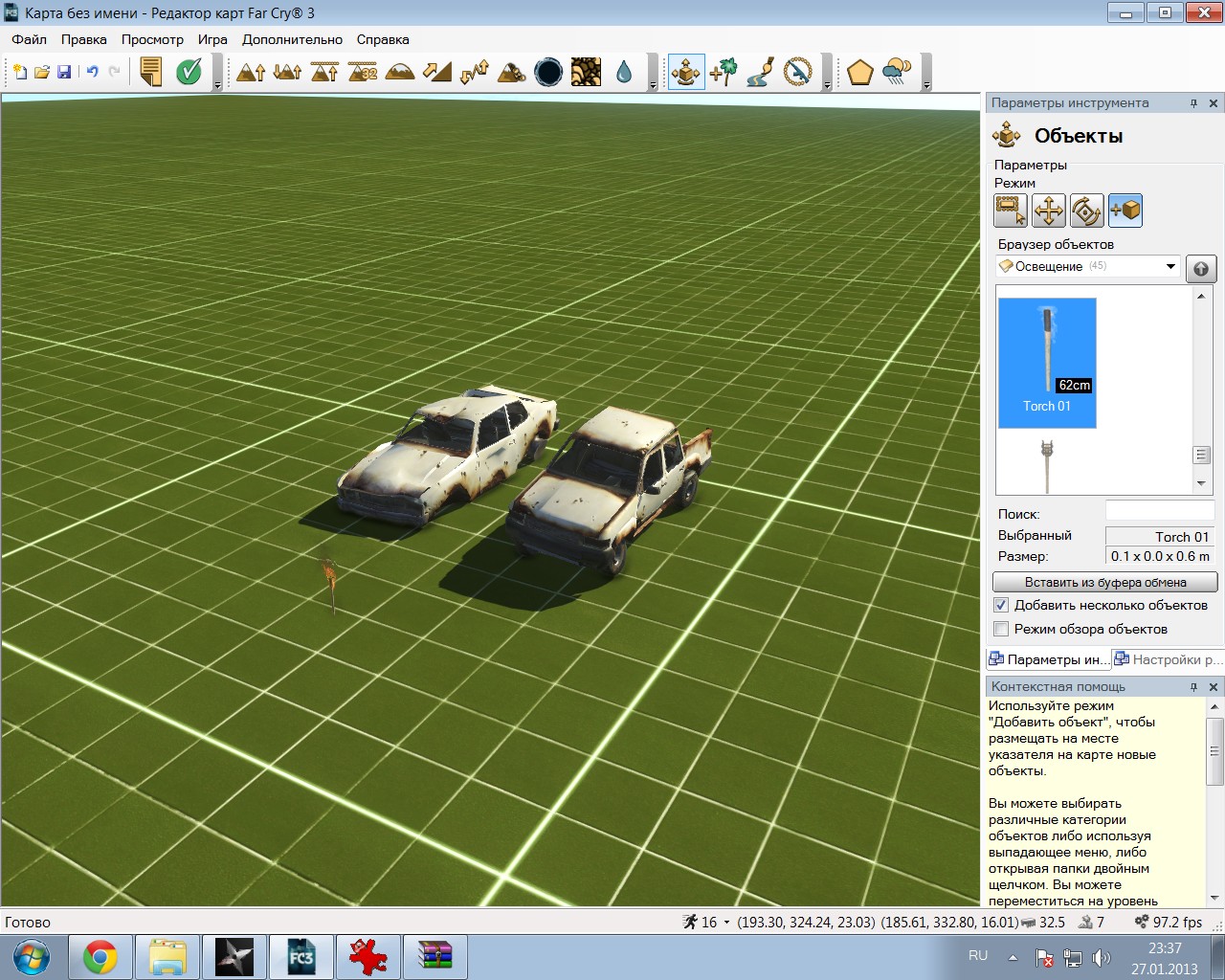1225x980 pixels.
Task: Choose the rotate object mode icon
Action: tap(1087, 211)
